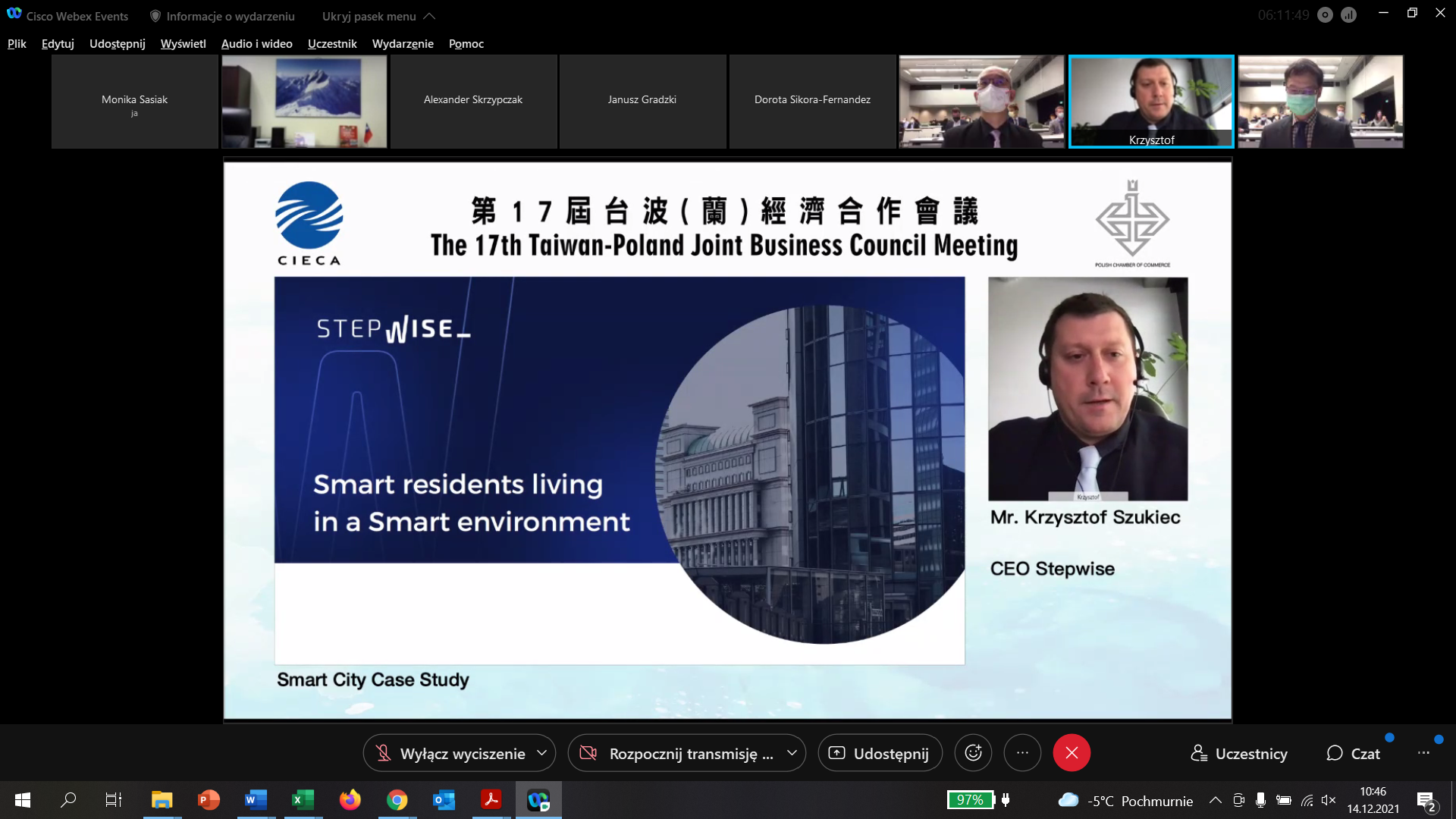Click the Udostępnij share button
1456x819 pixels.
point(880,754)
